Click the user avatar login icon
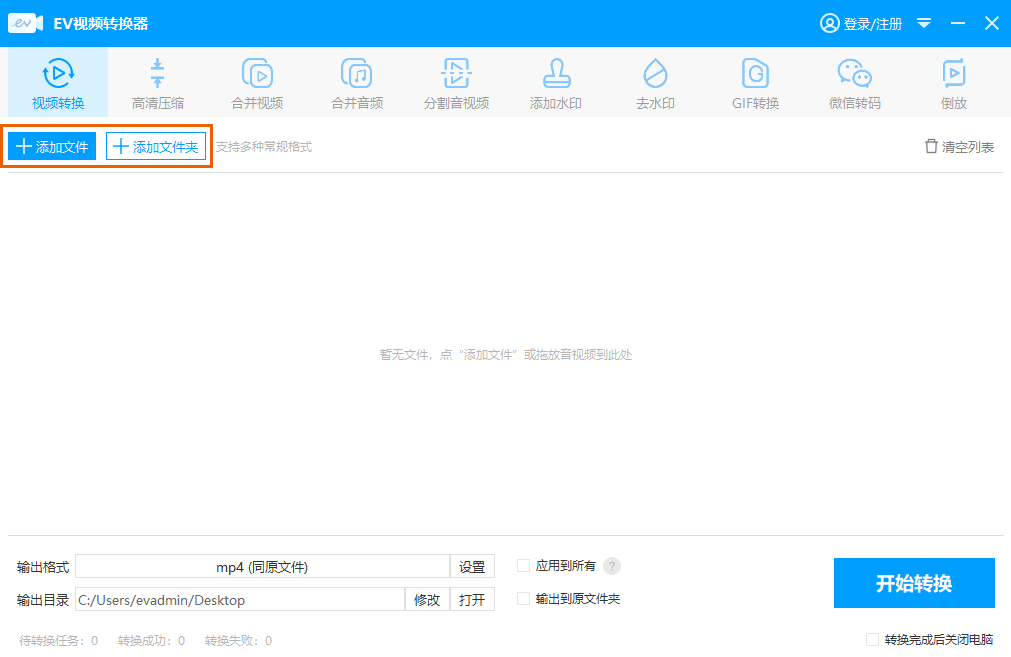1011x657 pixels. (829, 23)
